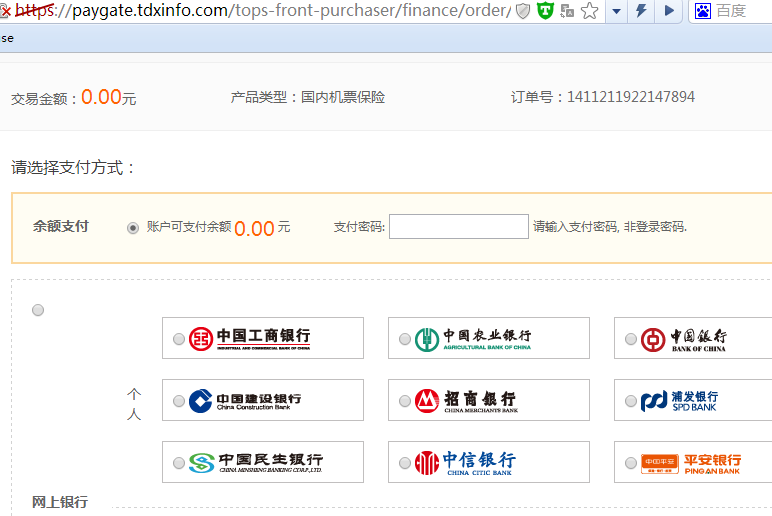Click the Ping An Bank logo
The width and height of the screenshot is (772, 516).
click(691, 463)
